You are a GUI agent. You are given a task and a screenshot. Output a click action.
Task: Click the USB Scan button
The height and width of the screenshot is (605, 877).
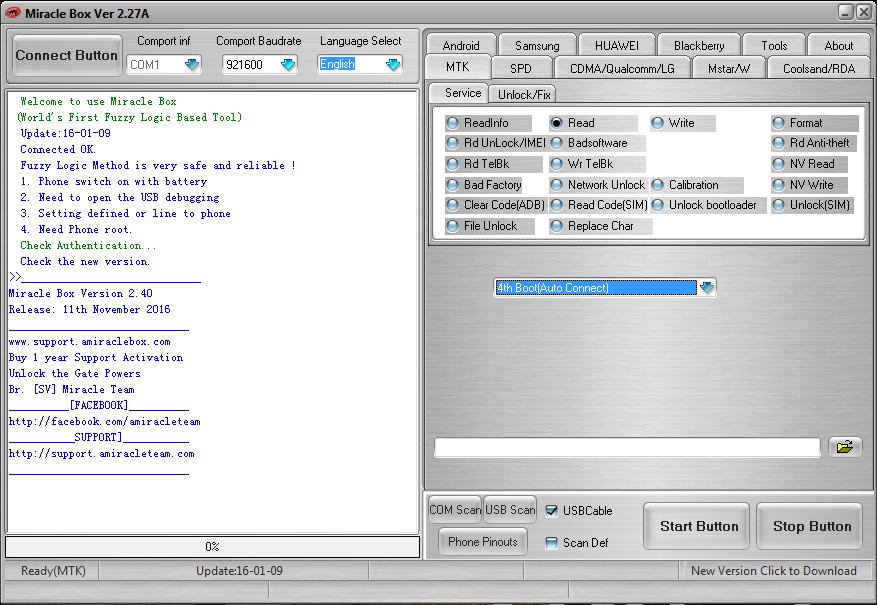click(510, 510)
